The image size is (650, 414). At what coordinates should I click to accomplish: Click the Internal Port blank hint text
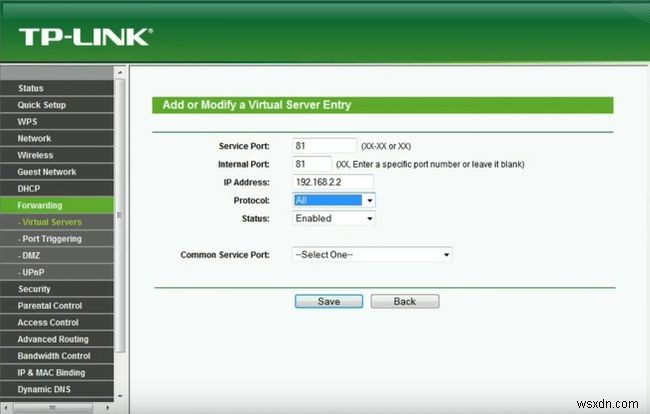click(x=430, y=164)
